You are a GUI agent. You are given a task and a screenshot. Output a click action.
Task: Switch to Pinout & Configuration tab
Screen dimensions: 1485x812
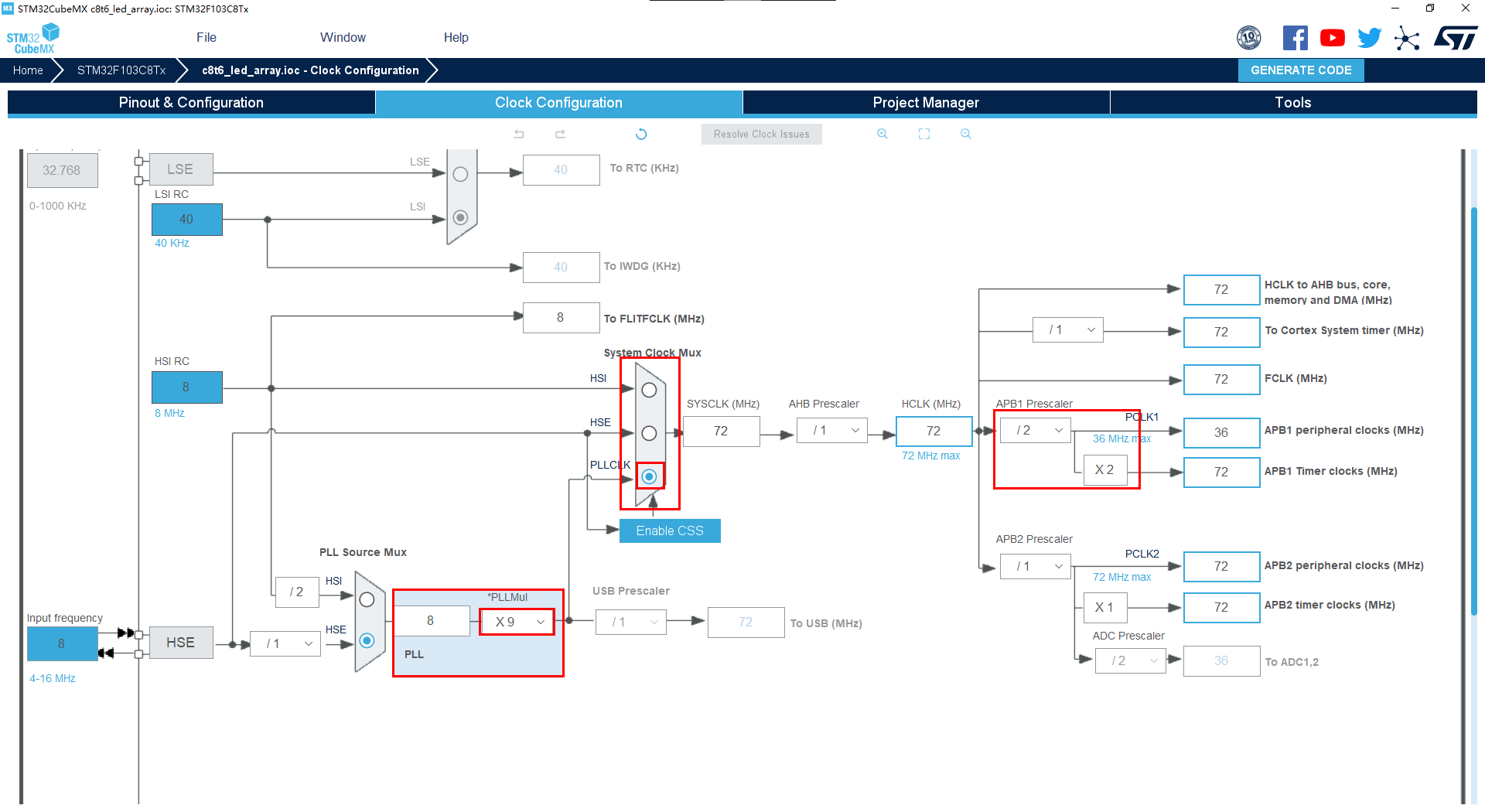point(191,103)
